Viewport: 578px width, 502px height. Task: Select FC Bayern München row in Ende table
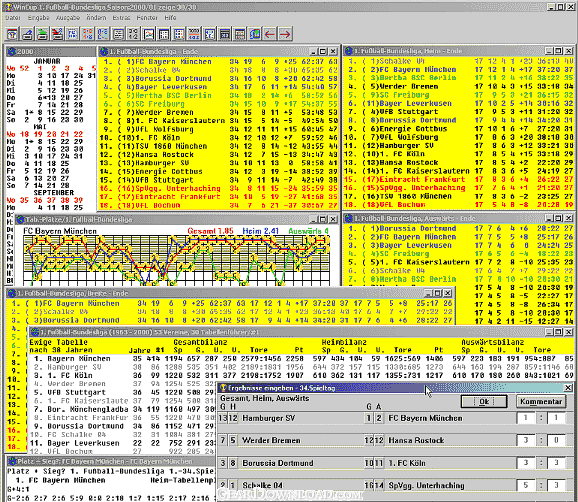pyautogui.click(x=219, y=62)
